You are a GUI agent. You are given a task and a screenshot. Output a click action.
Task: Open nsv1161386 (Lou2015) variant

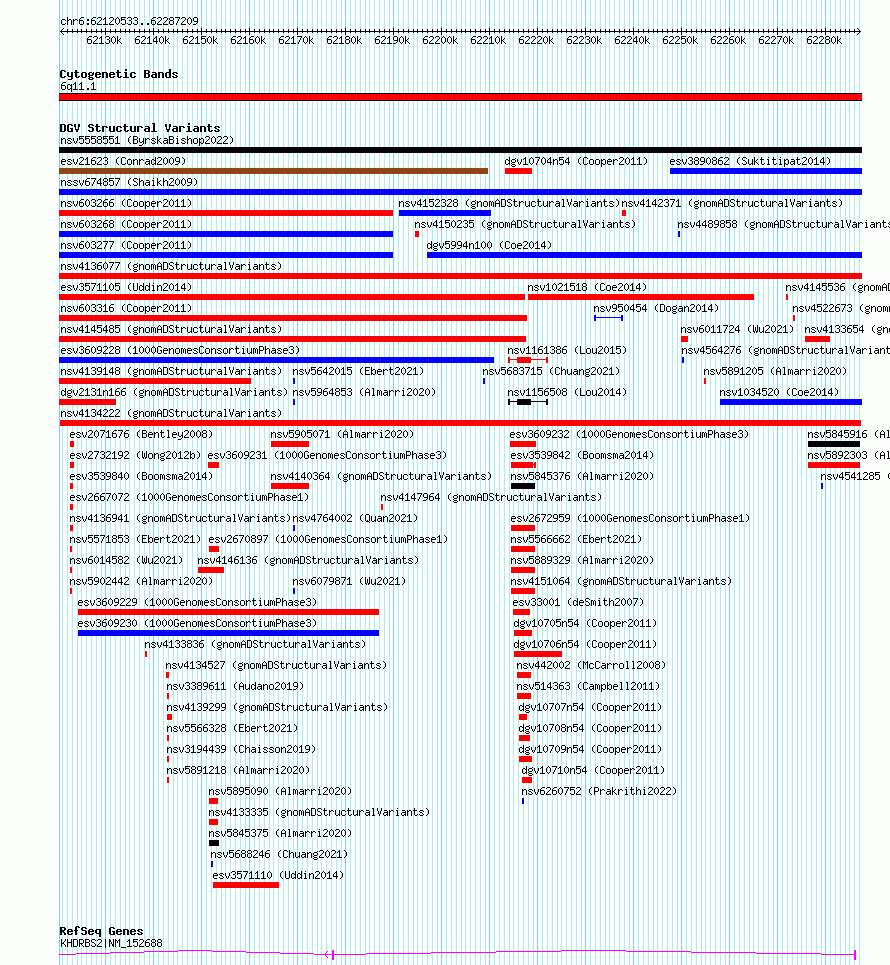pos(567,350)
